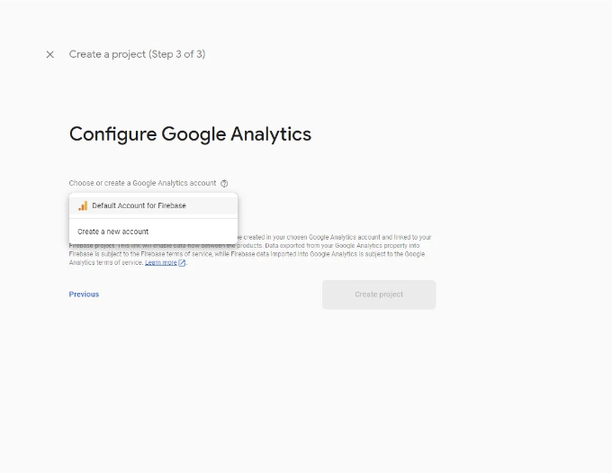This screenshot has width=612, height=473.
Task: Click the Create a project step title
Action: click(137, 54)
